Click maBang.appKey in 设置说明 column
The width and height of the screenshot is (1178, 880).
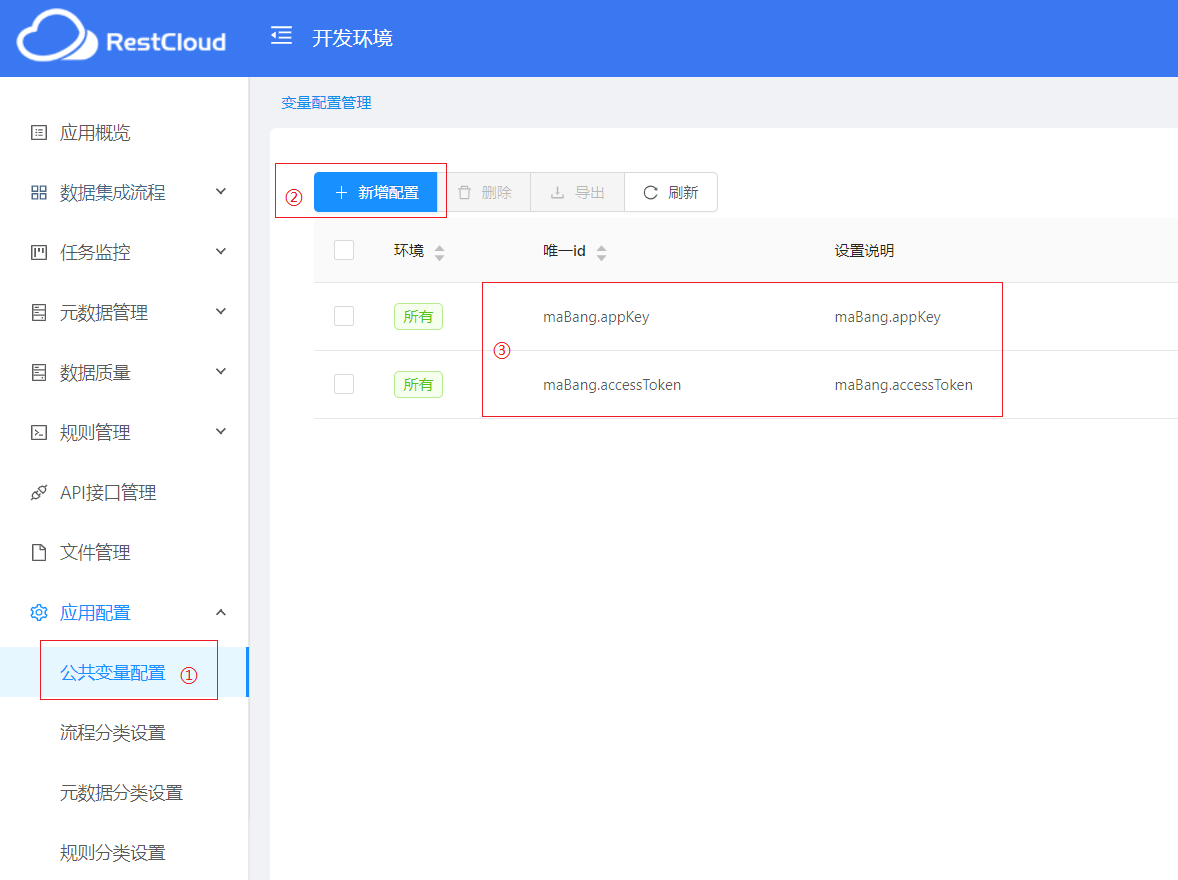tap(888, 316)
